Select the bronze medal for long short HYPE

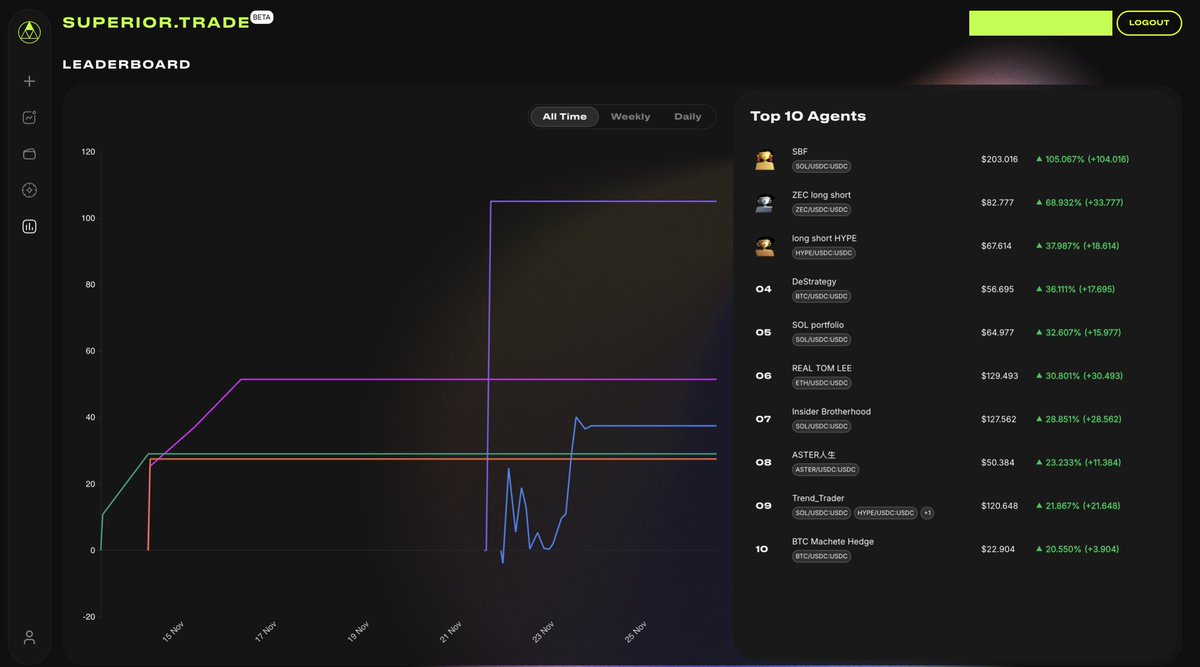pos(764,245)
